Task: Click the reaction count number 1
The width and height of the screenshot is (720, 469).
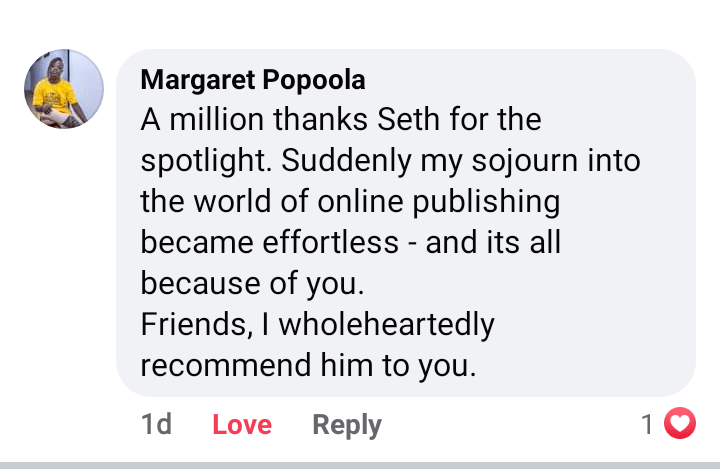Action: (x=648, y=425)
